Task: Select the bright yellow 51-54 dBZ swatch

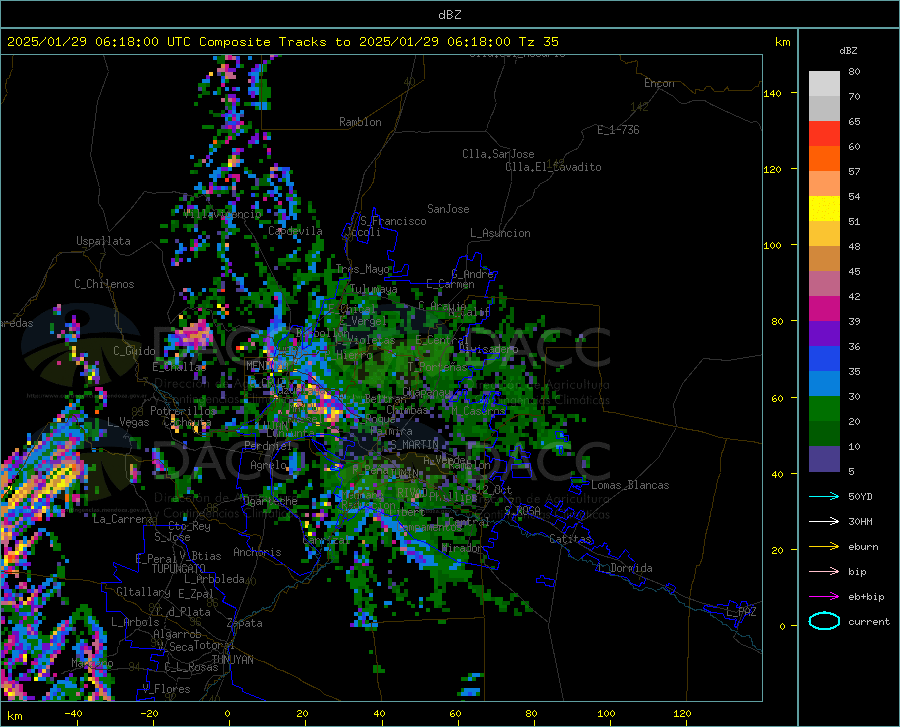Action: pyautogui.click(x=824, y=209)
